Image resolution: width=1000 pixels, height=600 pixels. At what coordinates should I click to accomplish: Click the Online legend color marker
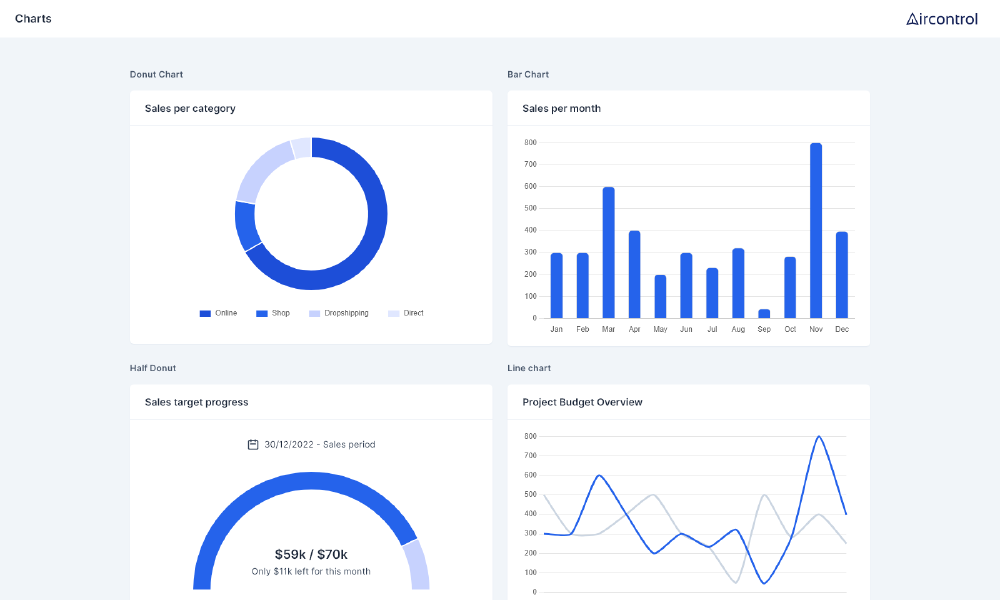203,313
